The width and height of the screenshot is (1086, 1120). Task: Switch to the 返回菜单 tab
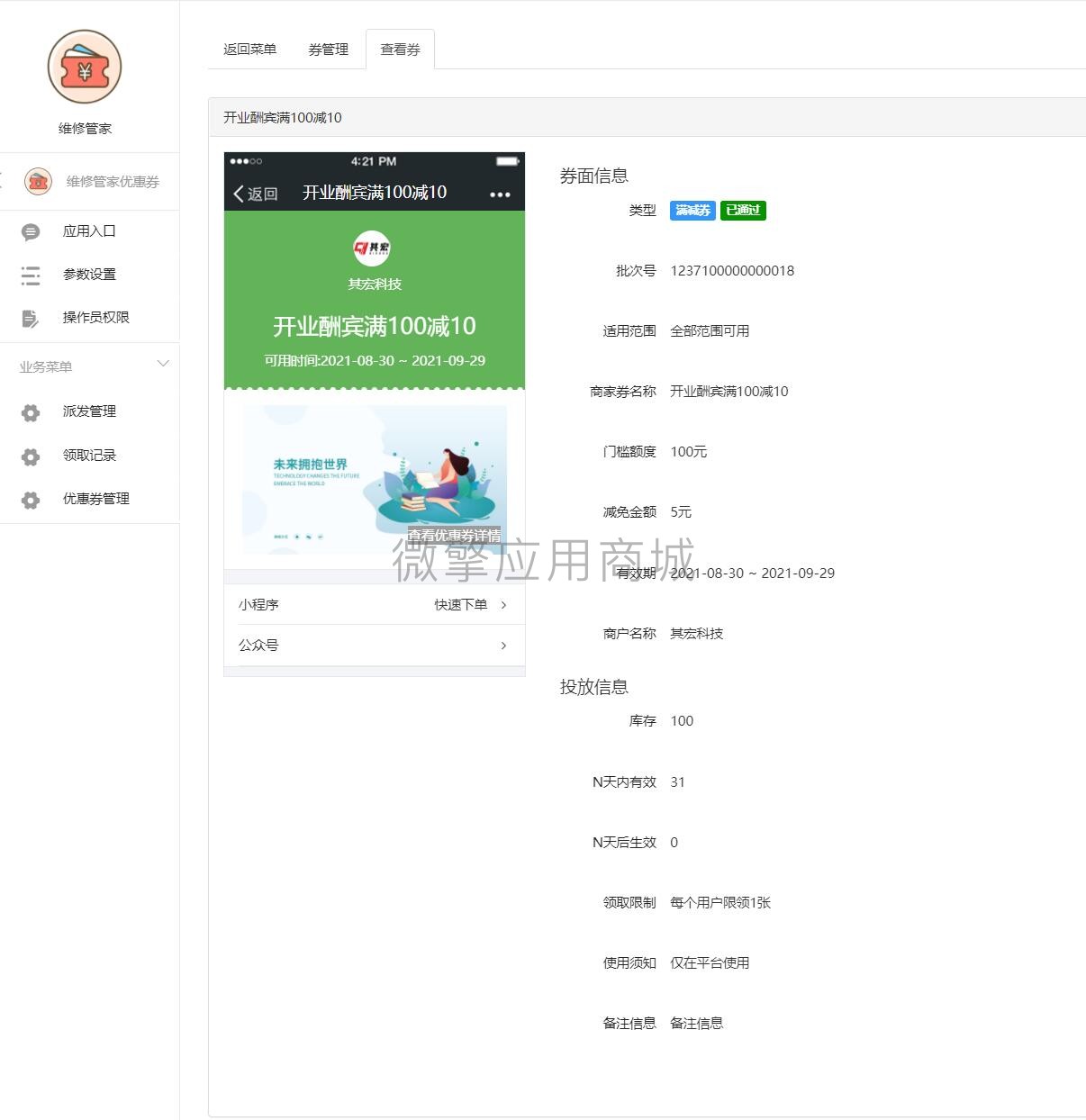click(250, 50)
